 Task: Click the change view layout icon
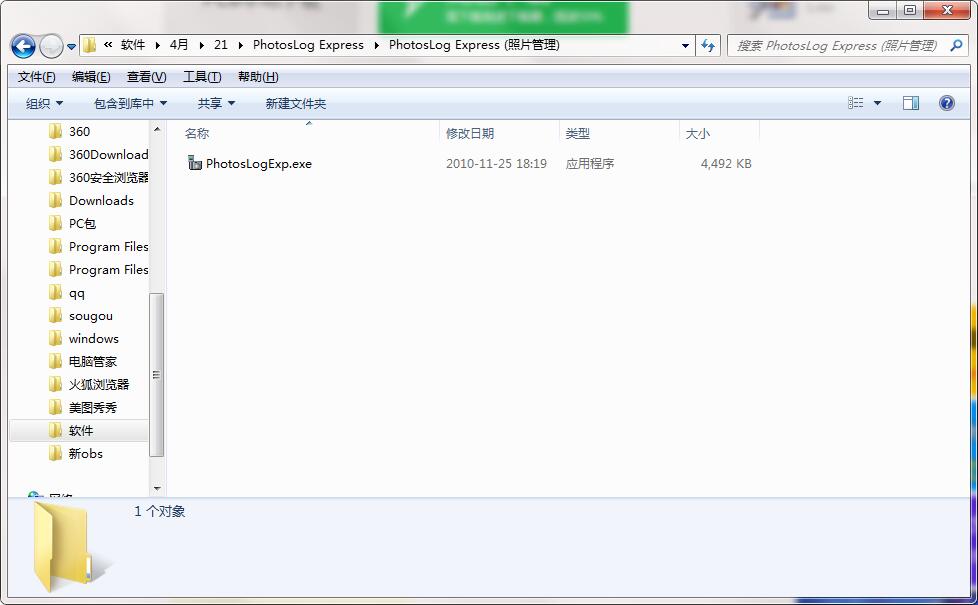(x=856, y=103)
